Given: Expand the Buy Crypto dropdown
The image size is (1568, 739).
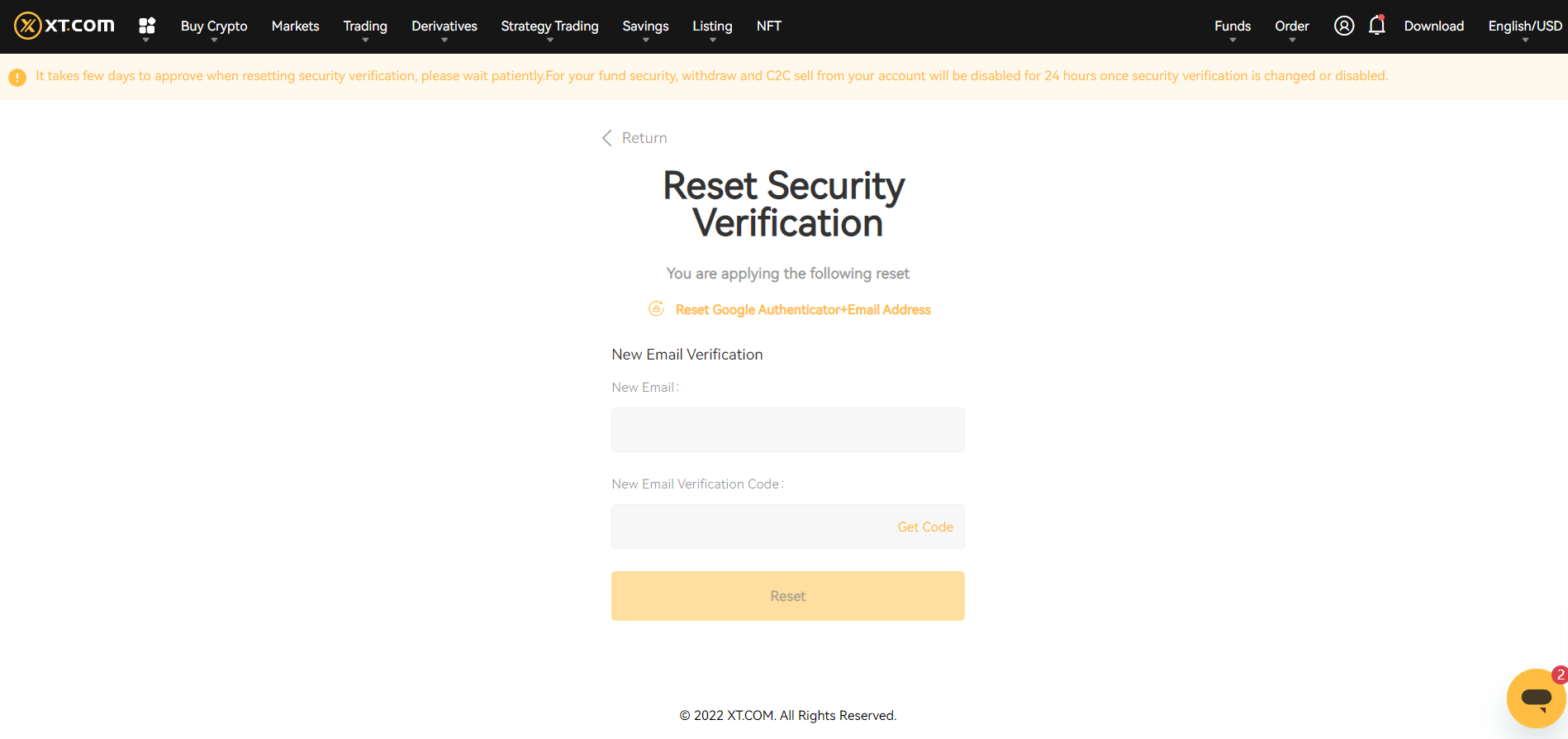Looking at the screenshot, I should (214, 26).
